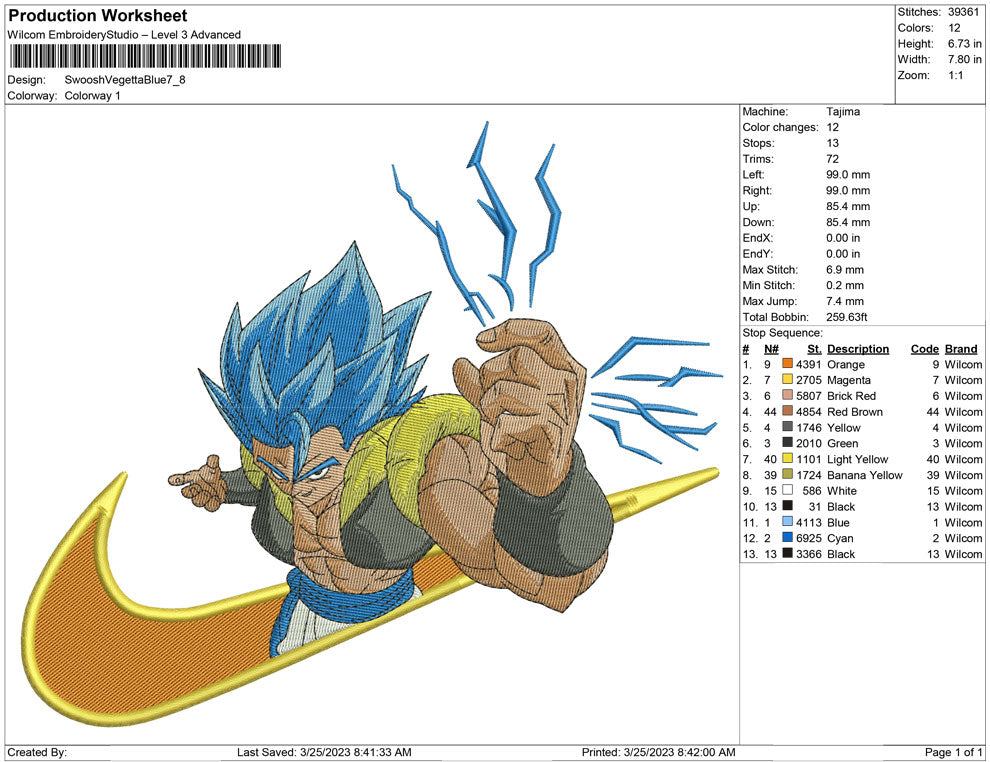Click the Cyan color swatch in stop 12

(787, 538)
